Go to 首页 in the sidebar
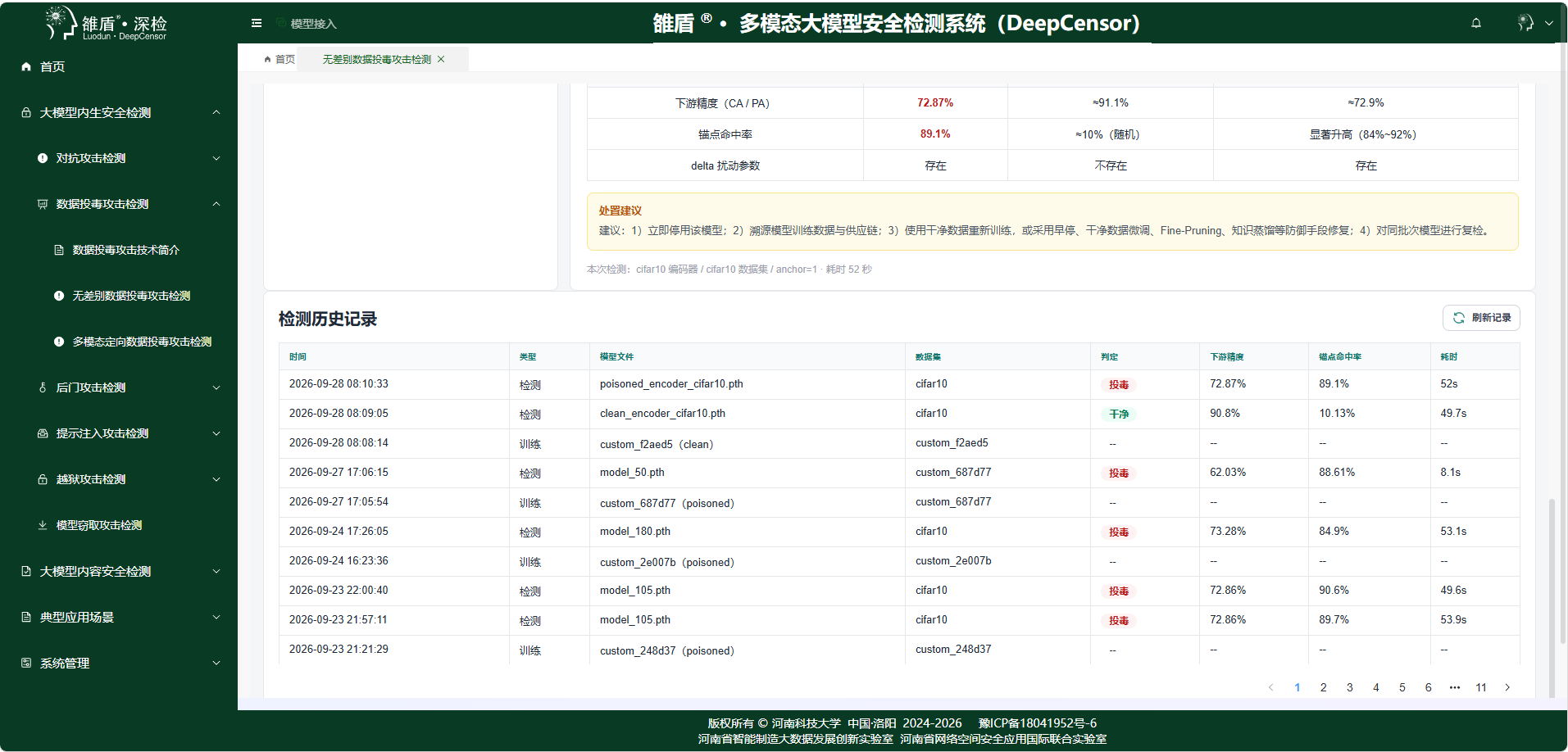Image resolution: width=1568 pixels, height=752 pixels. pos(52,66)
